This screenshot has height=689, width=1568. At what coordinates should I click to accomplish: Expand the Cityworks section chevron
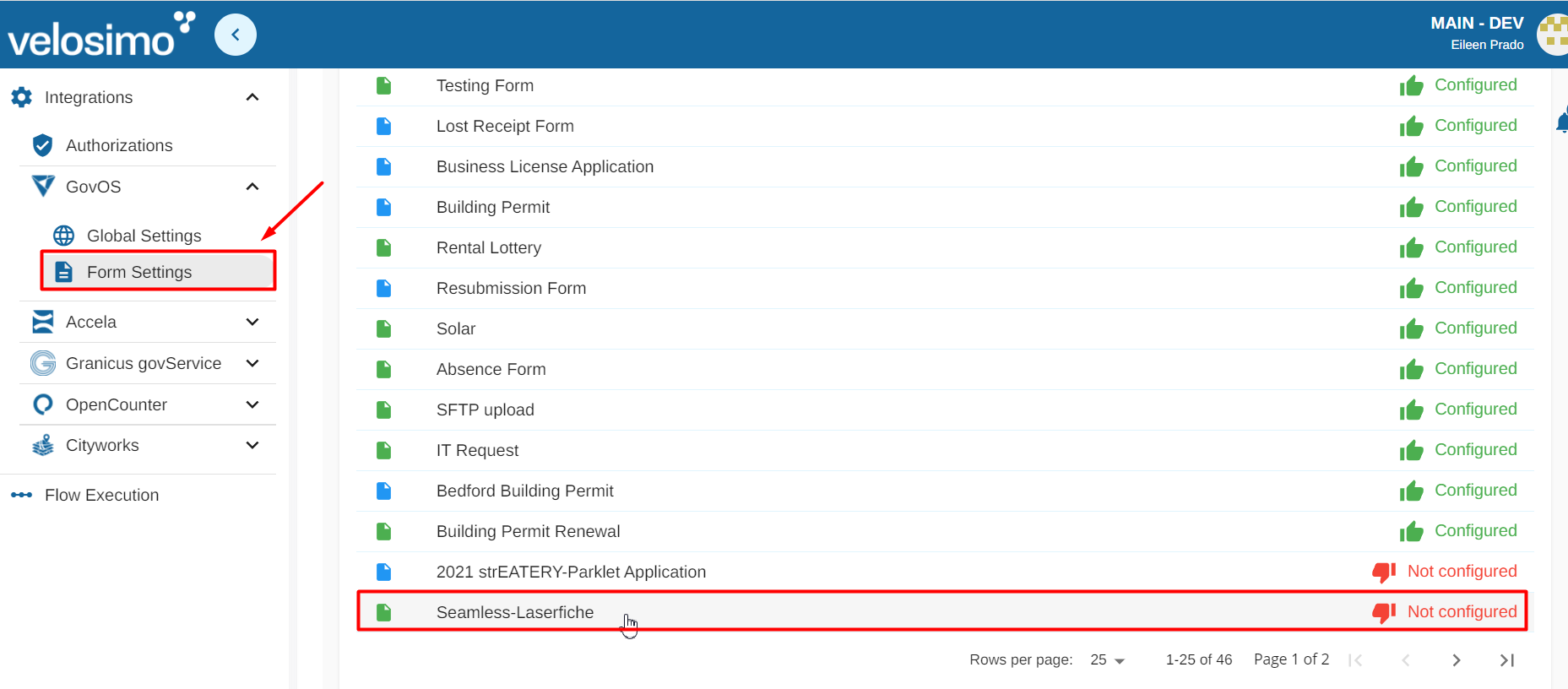(x=252, y=445)
